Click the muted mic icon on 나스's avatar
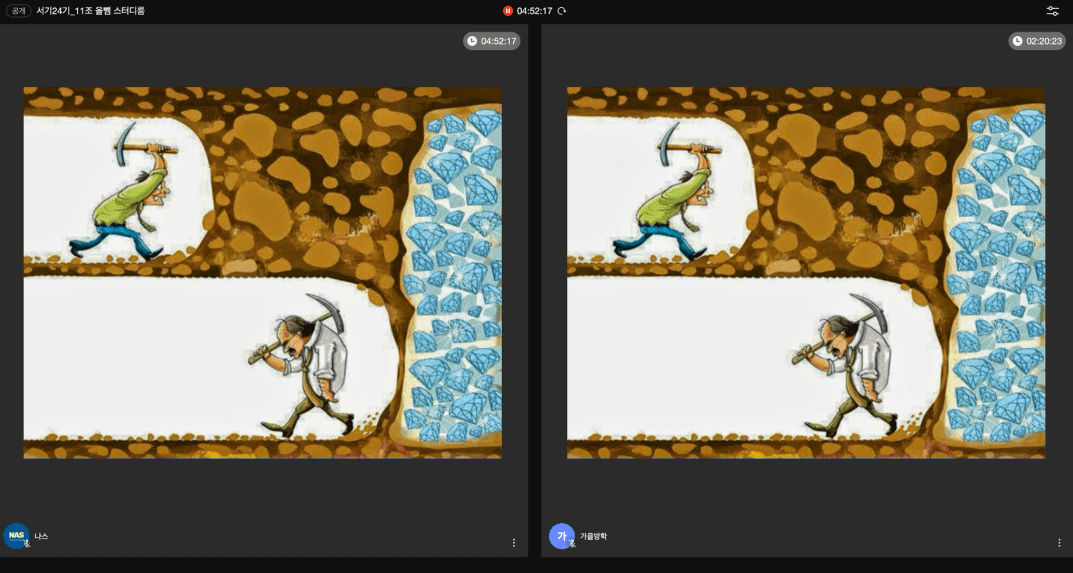Viewport: 1073px width, 573px height. (x=27, y=544)
